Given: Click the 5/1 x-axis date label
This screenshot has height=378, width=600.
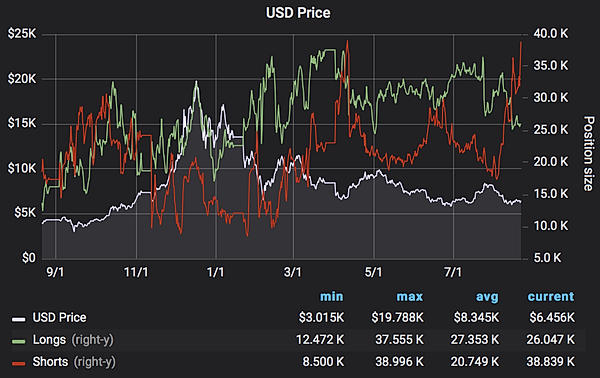Looking at the screenshot, I should 373,272.
